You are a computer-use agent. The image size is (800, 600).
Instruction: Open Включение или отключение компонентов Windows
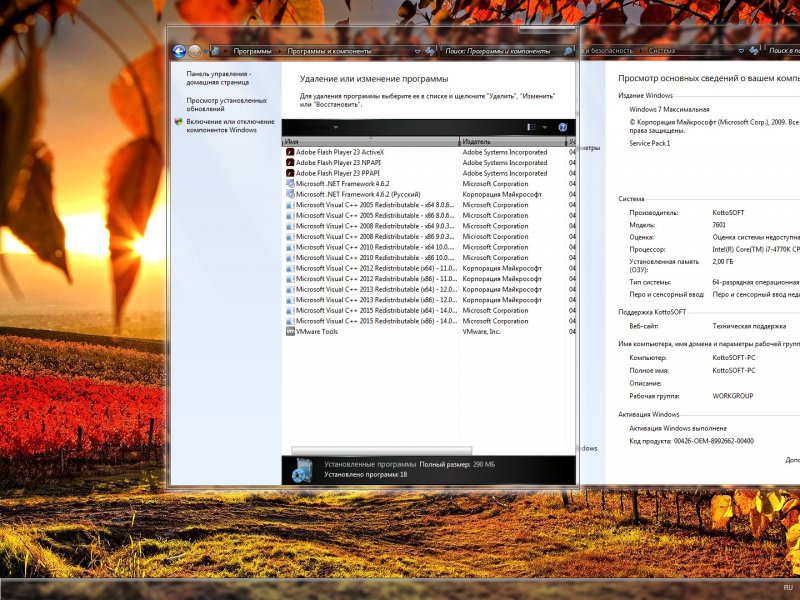(x=230, y=126)
